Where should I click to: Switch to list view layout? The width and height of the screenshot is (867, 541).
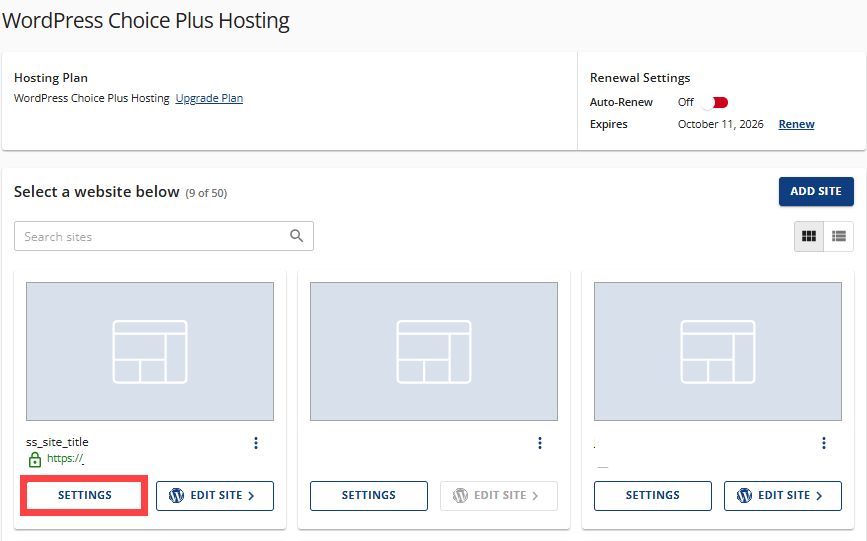pos(839,236)
